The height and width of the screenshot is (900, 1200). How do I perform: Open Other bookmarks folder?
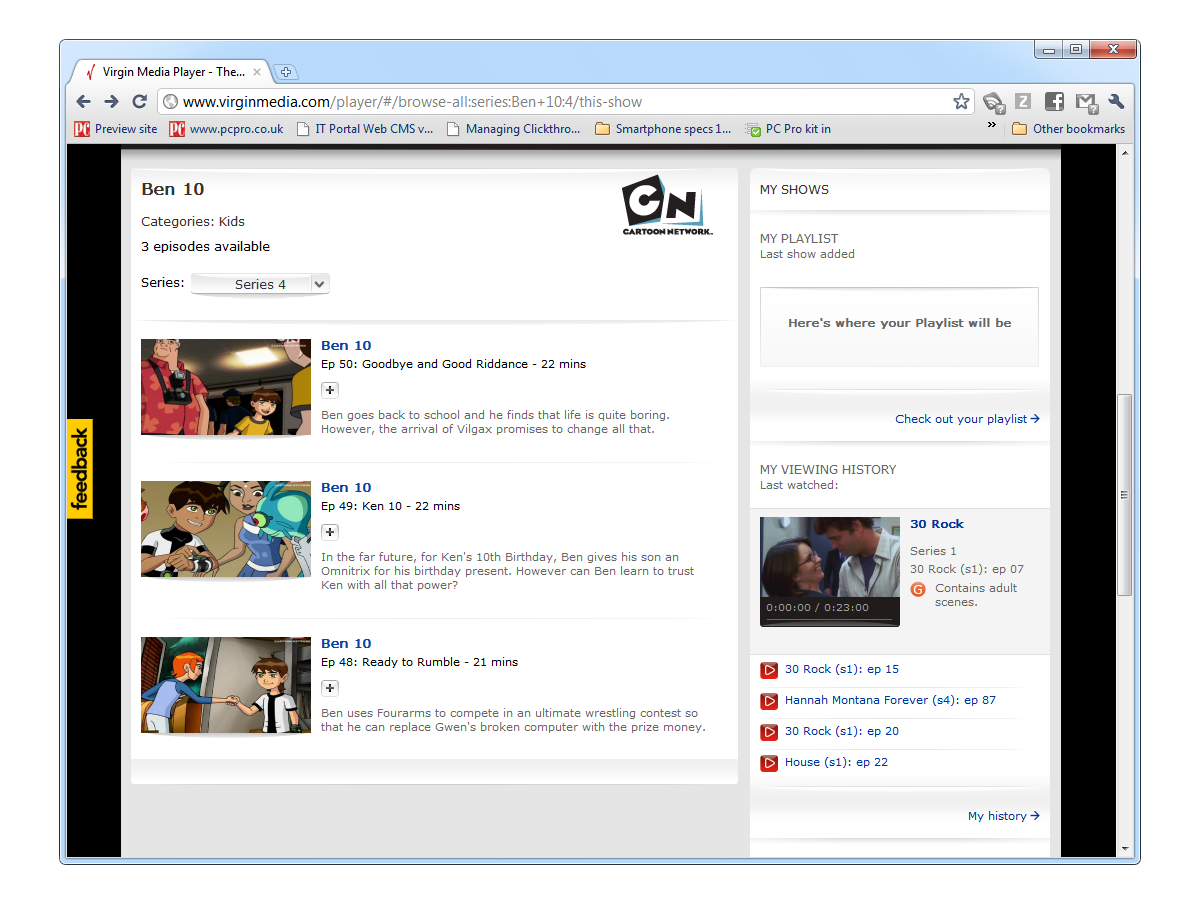click(1069, 129)
